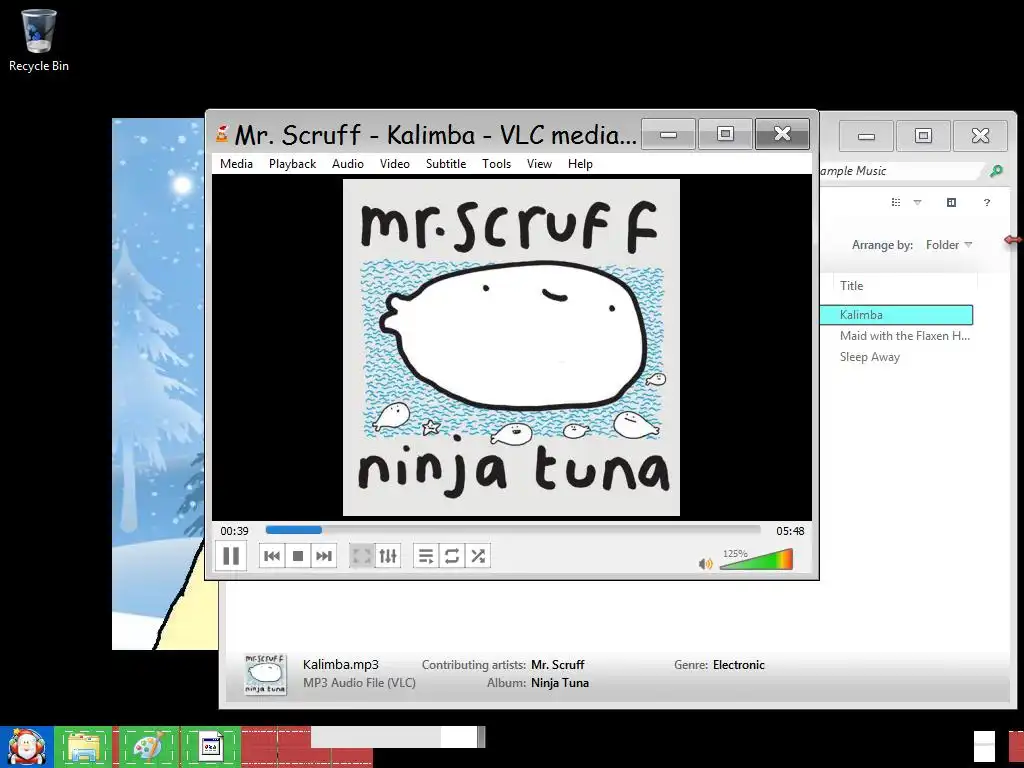The width and height of the screenshot is (1024, 768).
Task: Adjust the 125% volume slider
Action: pos(756,560)
